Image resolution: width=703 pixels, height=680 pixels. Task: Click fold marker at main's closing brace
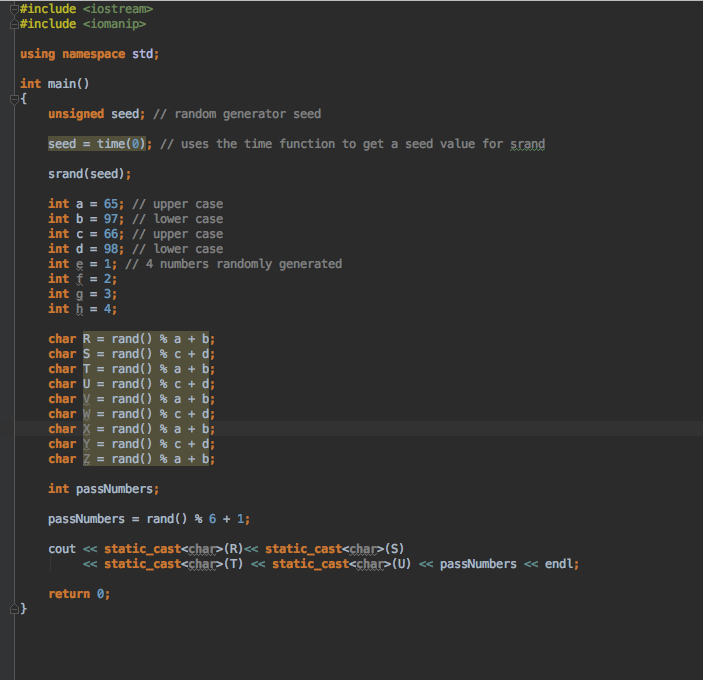14,609
